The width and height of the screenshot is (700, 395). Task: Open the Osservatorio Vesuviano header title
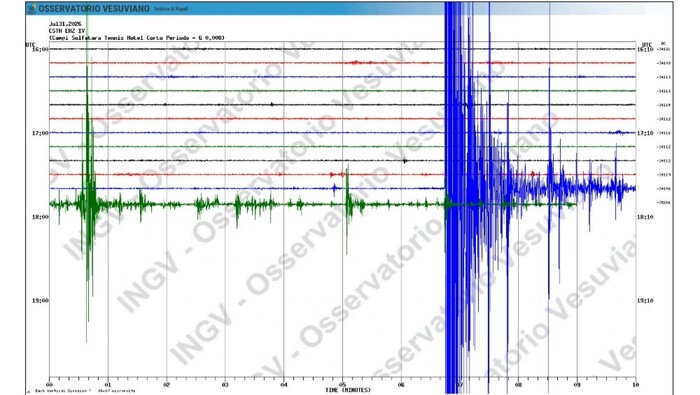coord(94,9)
